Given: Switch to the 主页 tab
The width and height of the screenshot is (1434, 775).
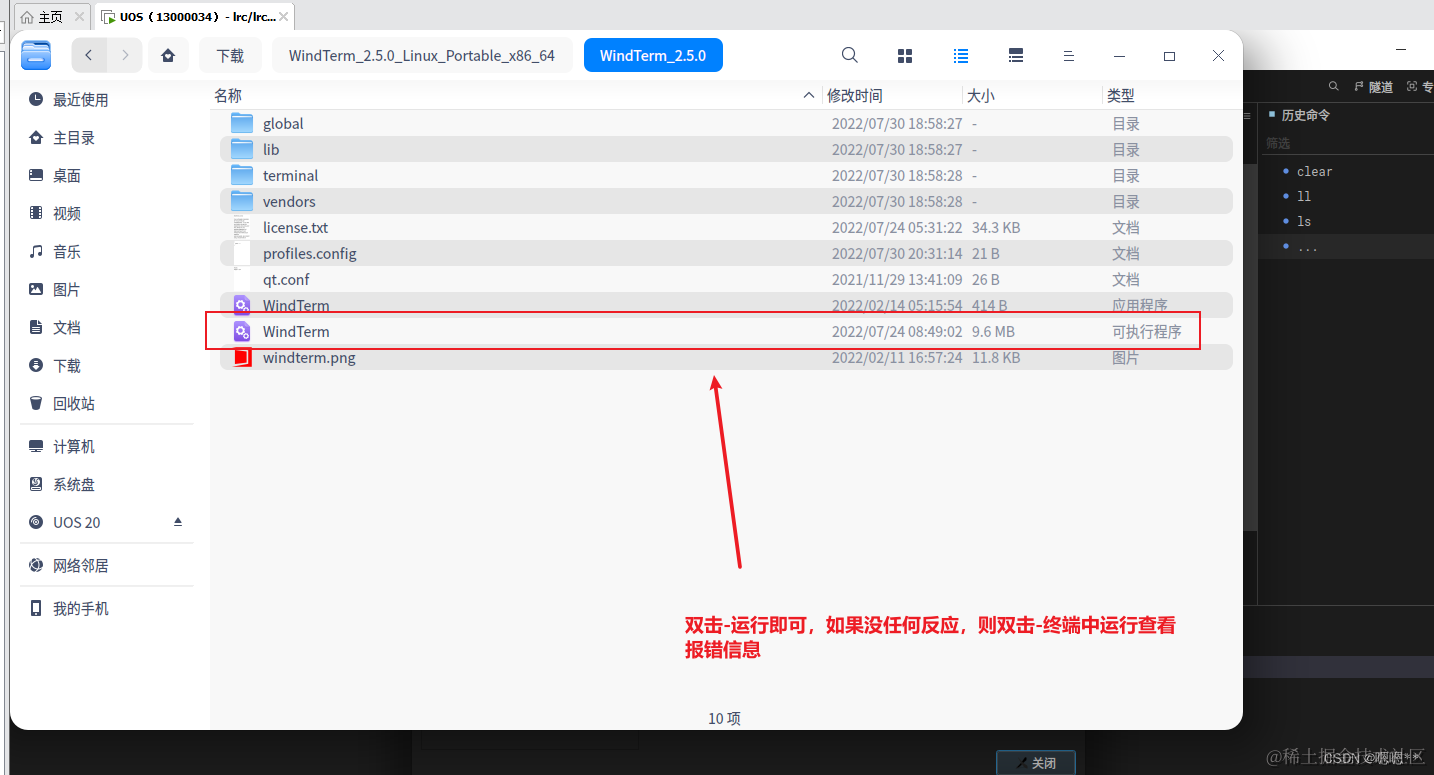Looking at the screenshot, I should pyautogui.click(x=50, y=17).
